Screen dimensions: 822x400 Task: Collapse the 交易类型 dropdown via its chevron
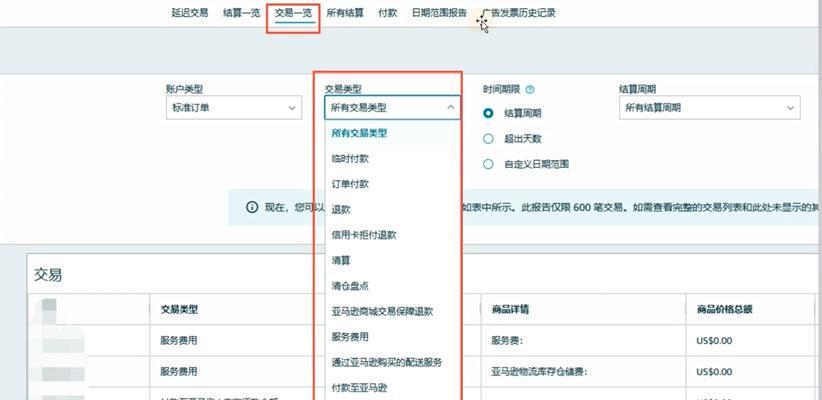coord(450,108)
